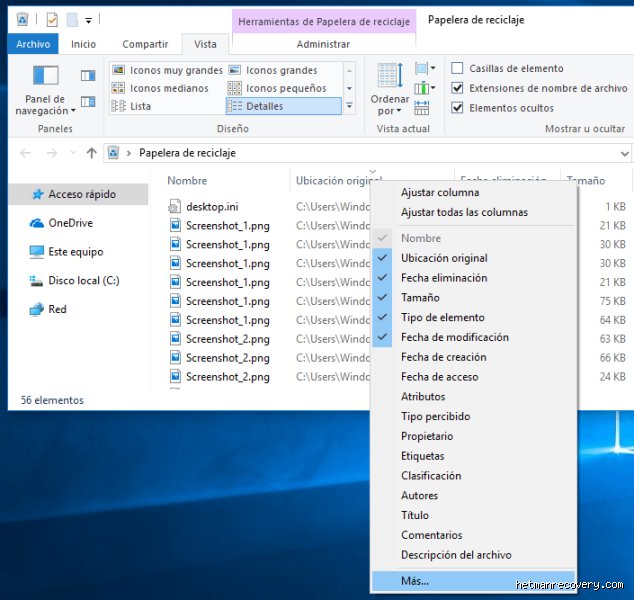Toggle the preview pane icon
Screen dimensions: 634x600
pyautogui.click(x=88, y=76)
